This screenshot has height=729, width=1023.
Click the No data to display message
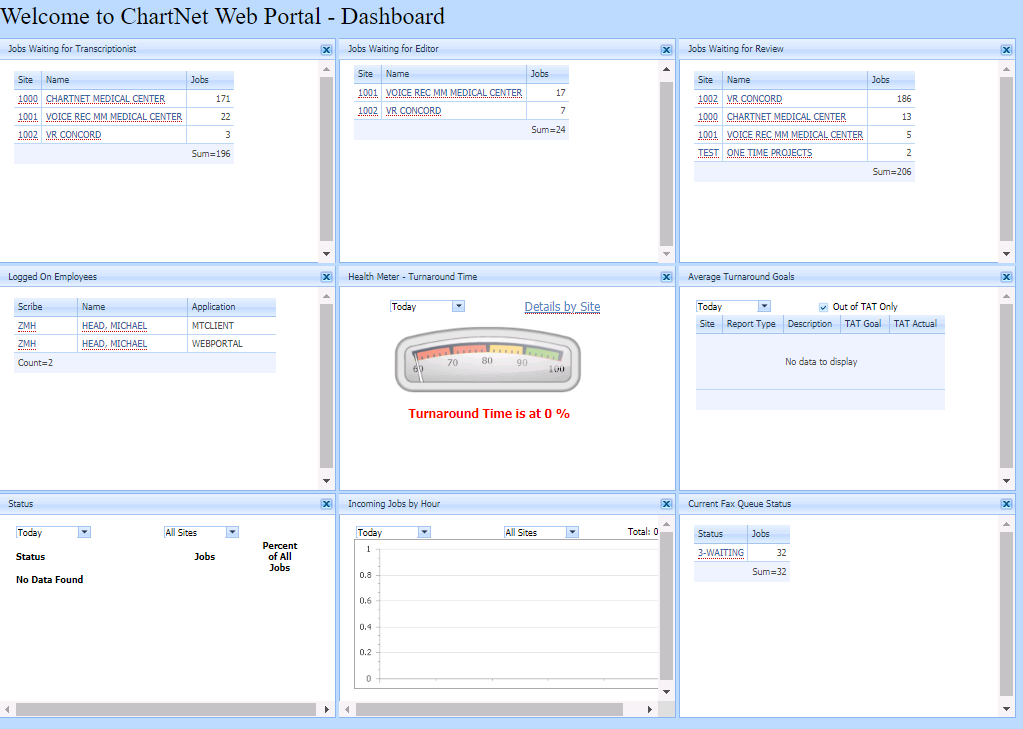coord(821,362)
